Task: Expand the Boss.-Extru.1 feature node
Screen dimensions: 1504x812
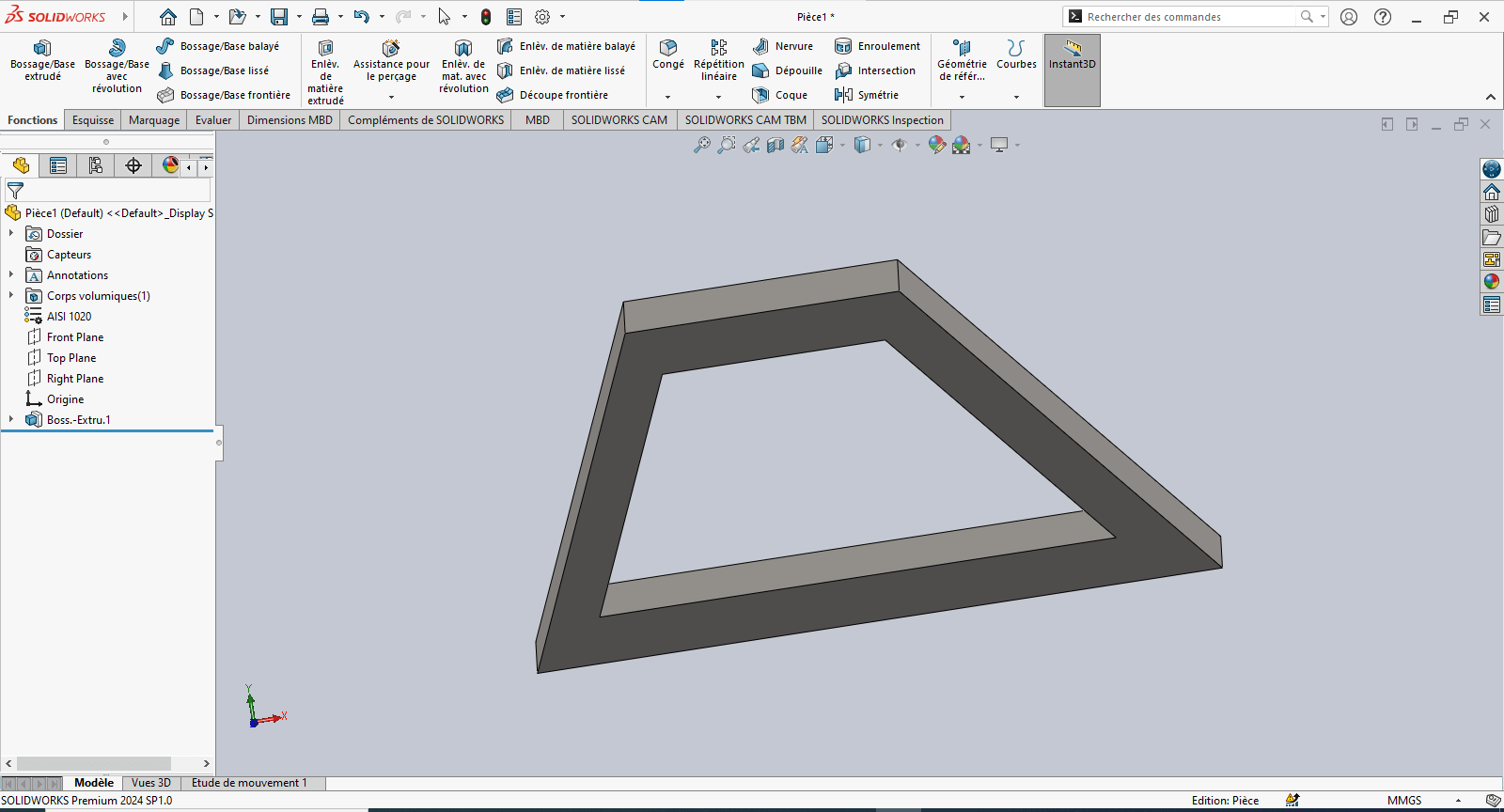Action: pyautogui.click(x=11, y=420)
